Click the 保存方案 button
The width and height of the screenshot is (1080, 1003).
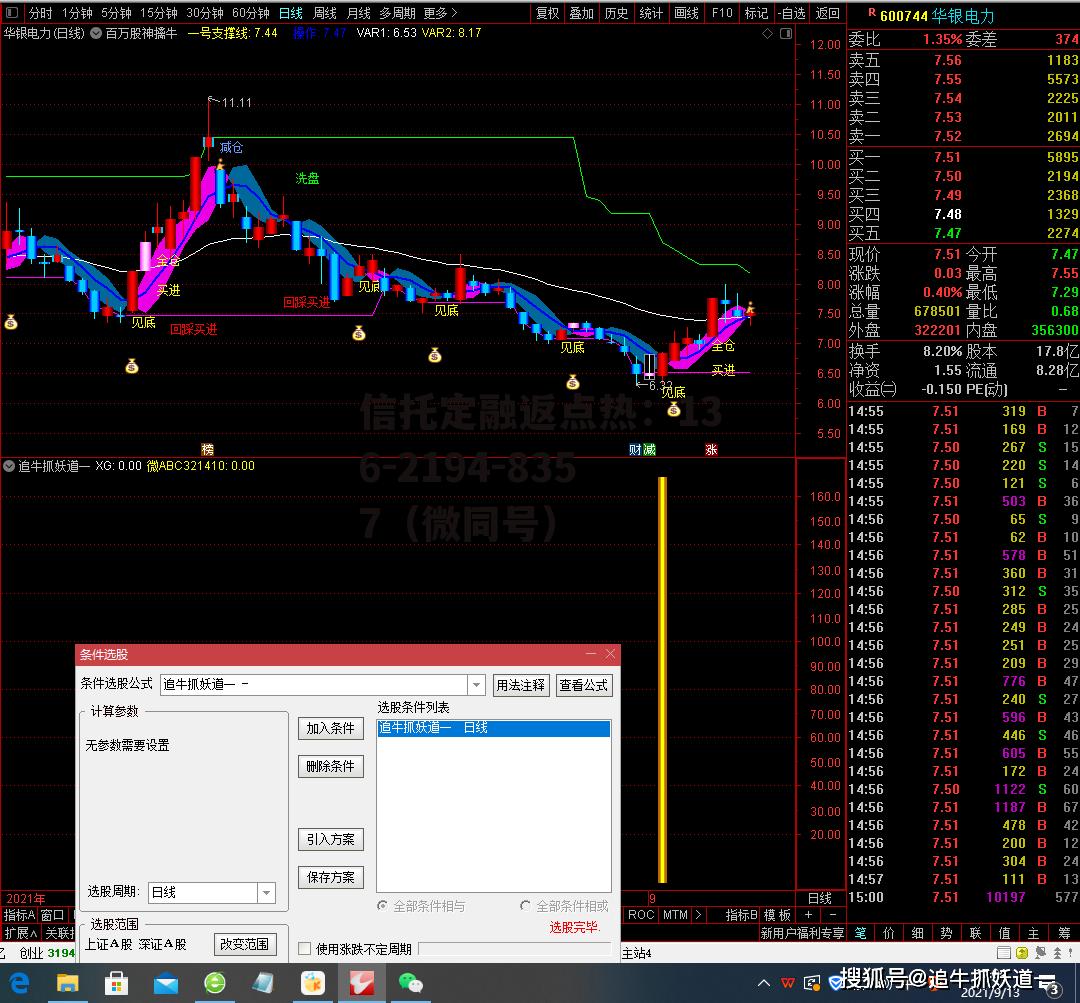(331, 877)
